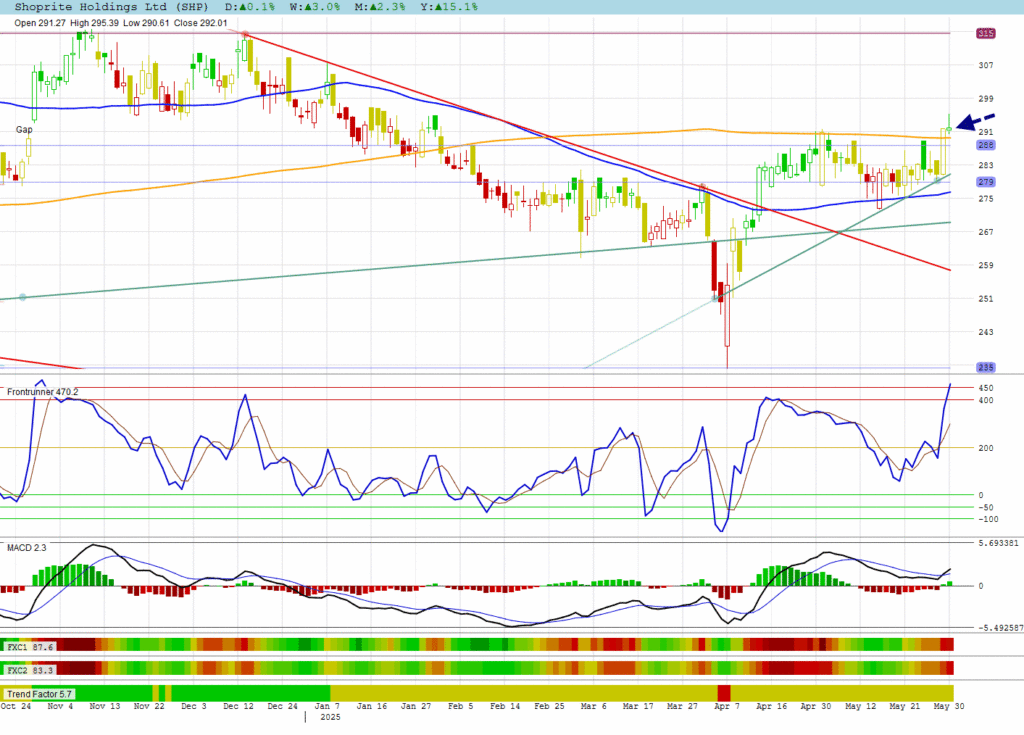Click the 299 price axis label

click(x=985, y=98)
